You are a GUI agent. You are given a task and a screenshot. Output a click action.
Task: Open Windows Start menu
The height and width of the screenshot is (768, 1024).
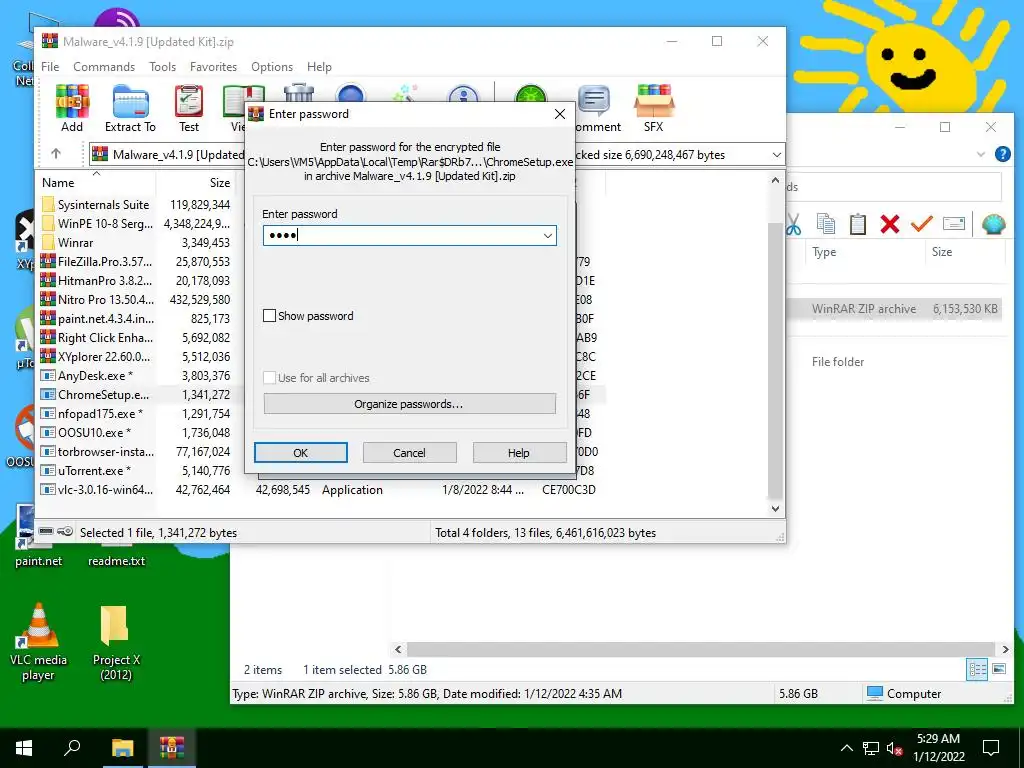(x=24, y=747)
